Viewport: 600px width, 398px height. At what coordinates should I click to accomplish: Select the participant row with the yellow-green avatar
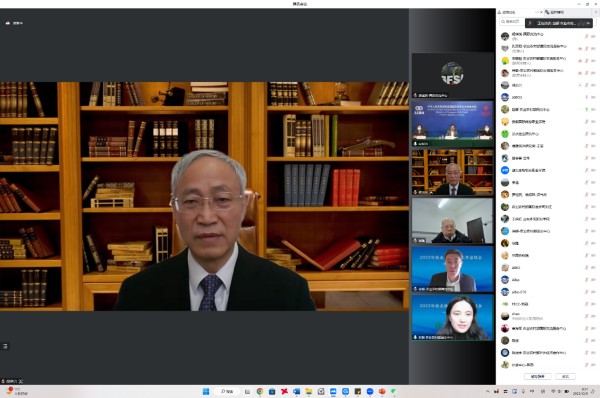pyautogui.click(x=548, y=60)
